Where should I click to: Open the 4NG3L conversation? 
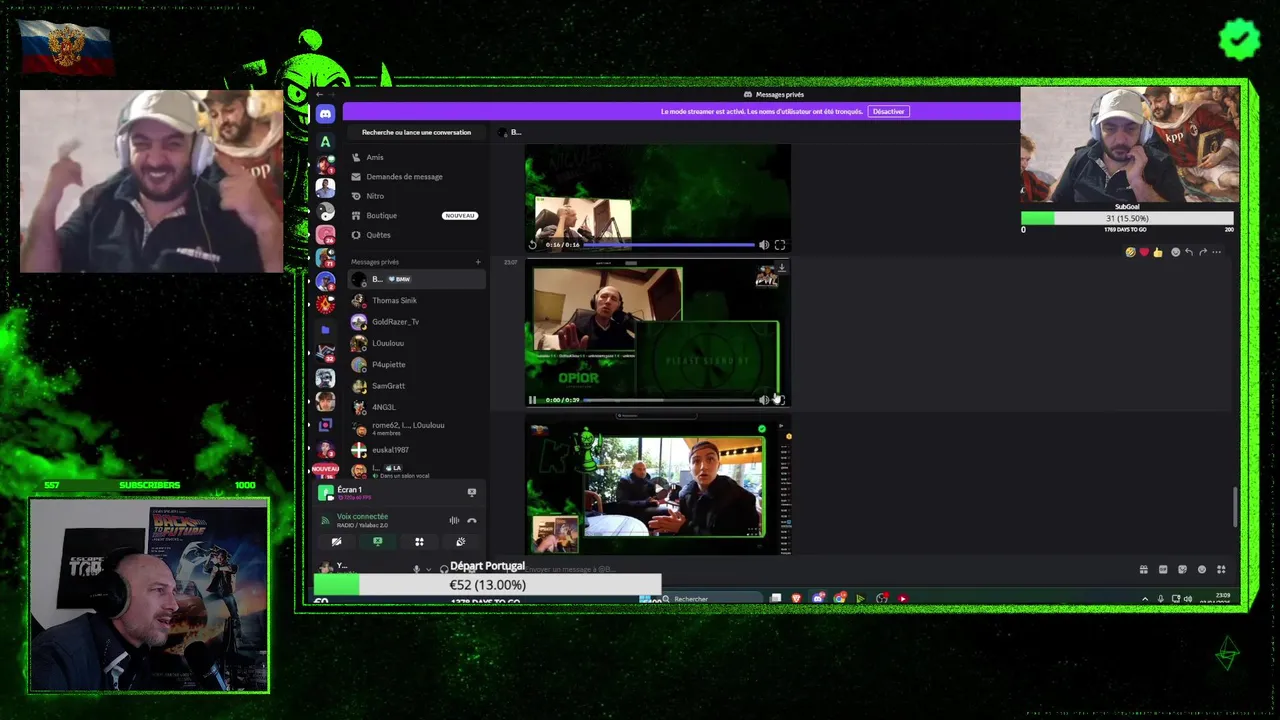[x=417, y=407]
